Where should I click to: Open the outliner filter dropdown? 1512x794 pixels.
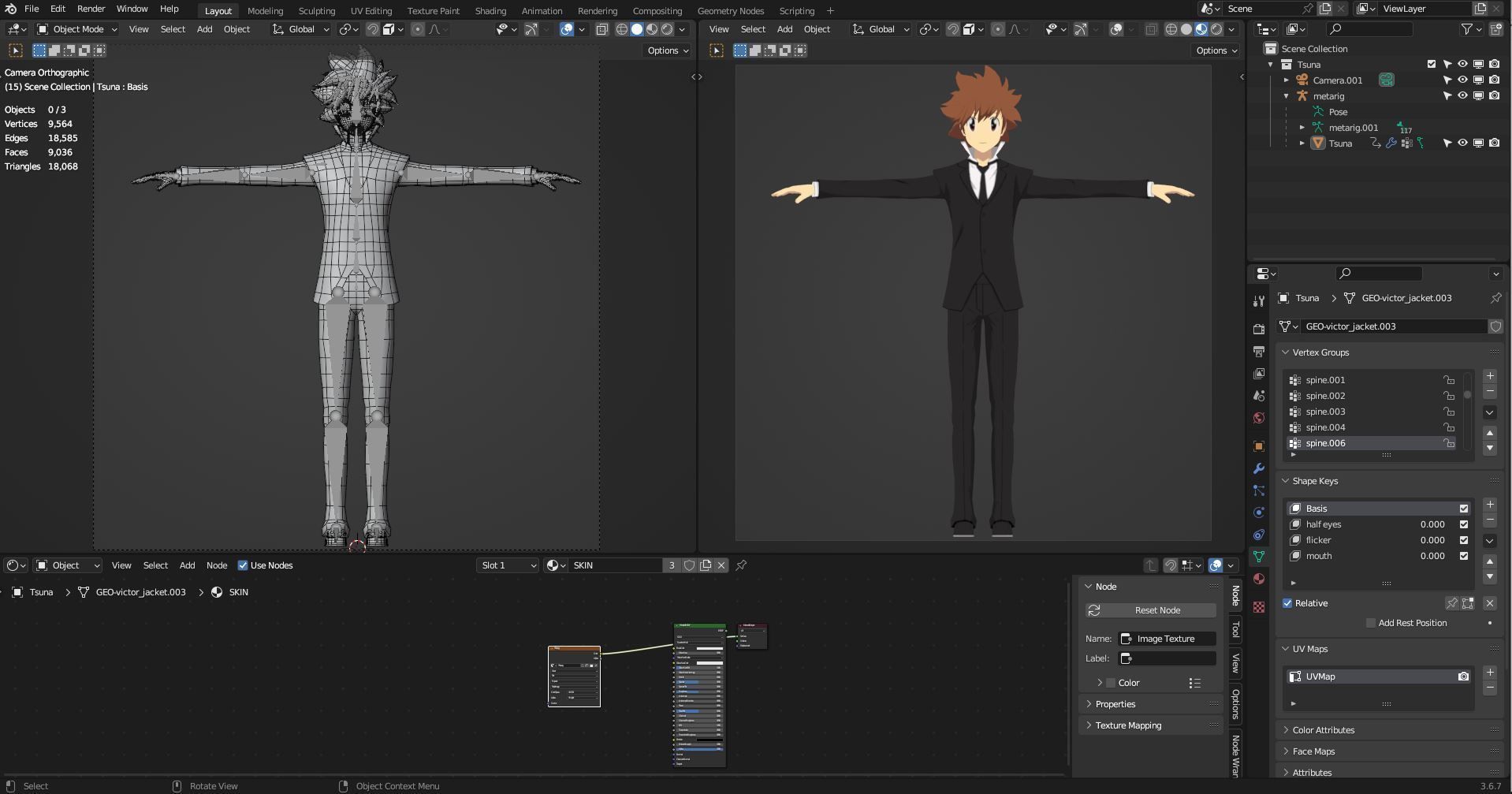pos(1471,29)
